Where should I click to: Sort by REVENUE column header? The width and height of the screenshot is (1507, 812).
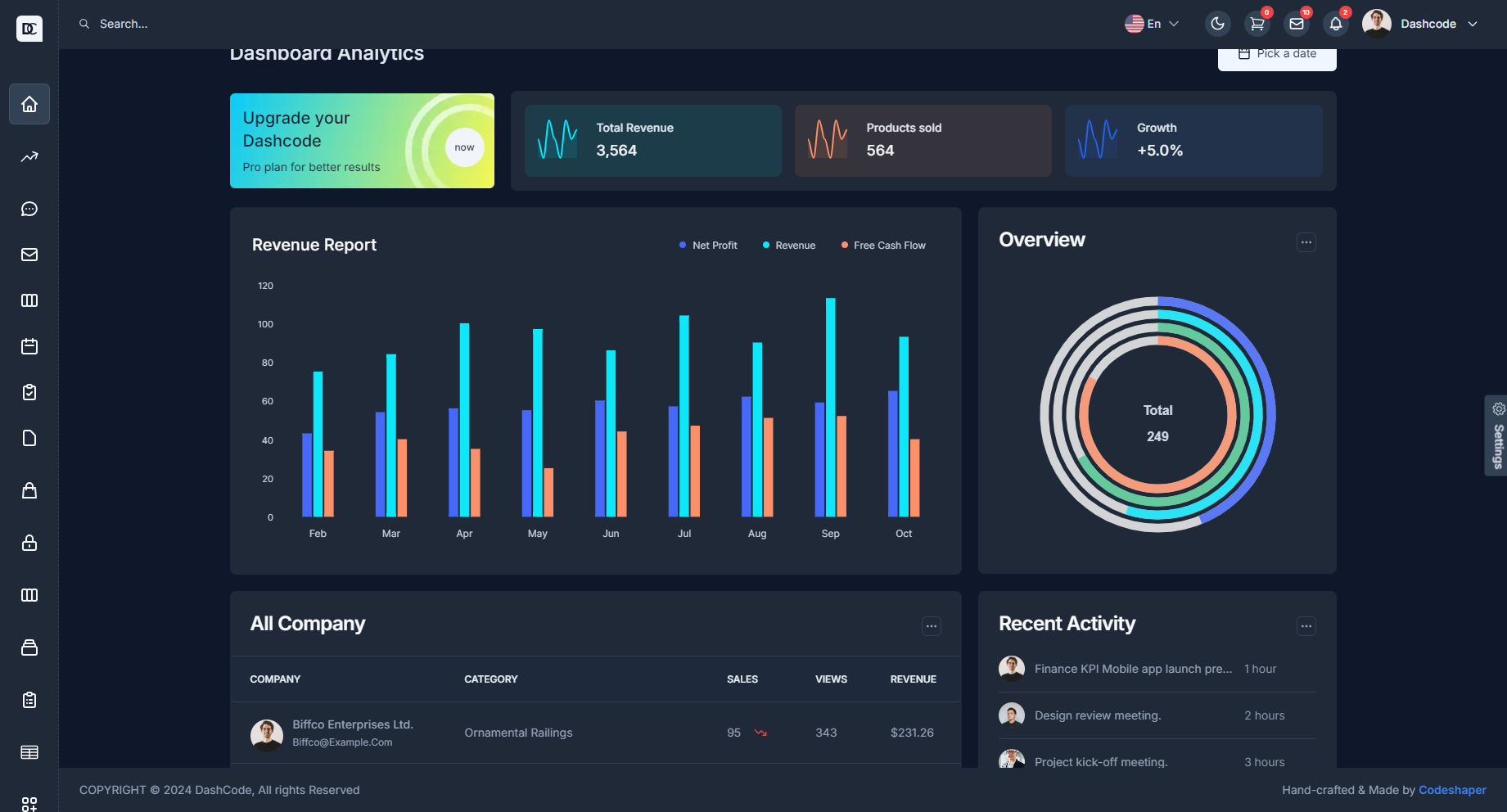(914, 679)
